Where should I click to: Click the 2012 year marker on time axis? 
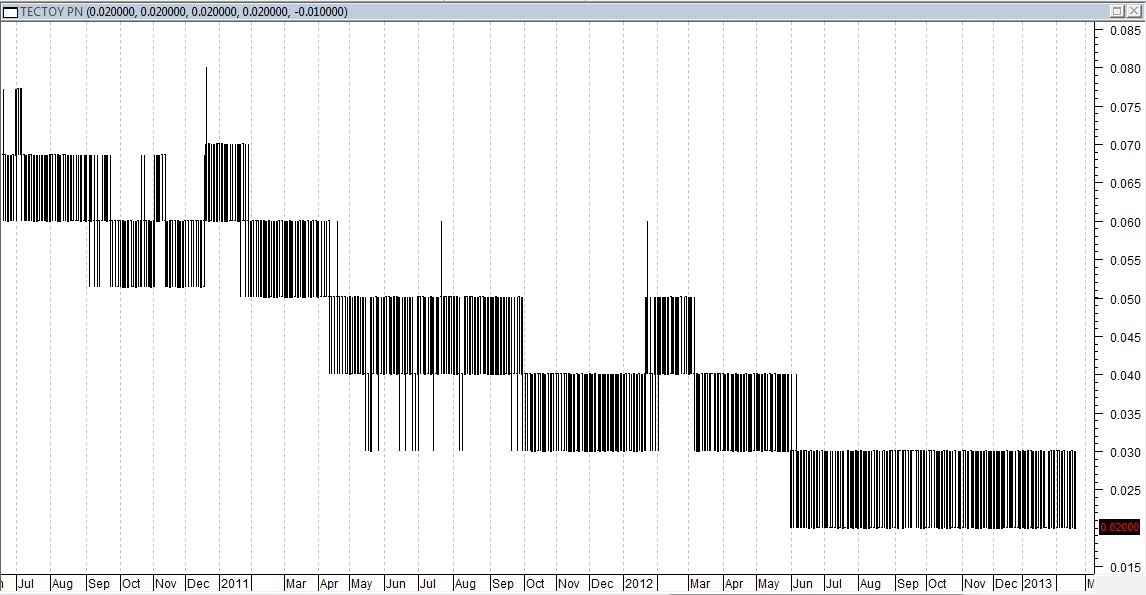point(639,583)
